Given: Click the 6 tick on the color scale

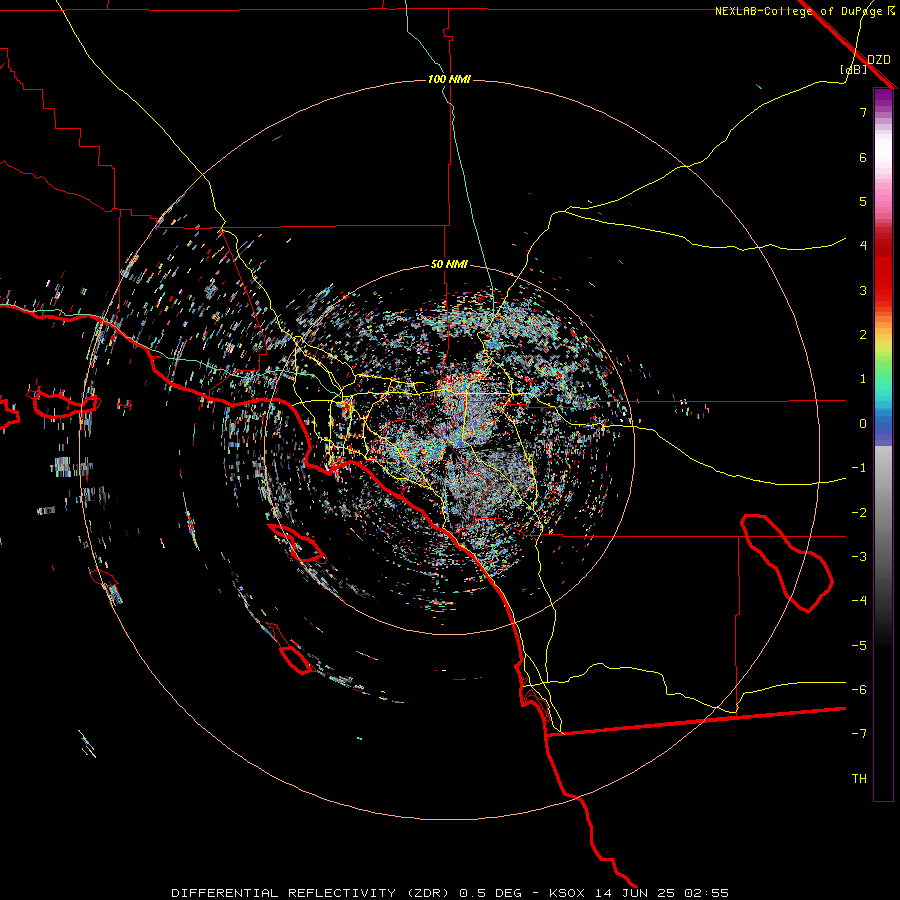Looking at the screenshot, I should coord(863,157).
